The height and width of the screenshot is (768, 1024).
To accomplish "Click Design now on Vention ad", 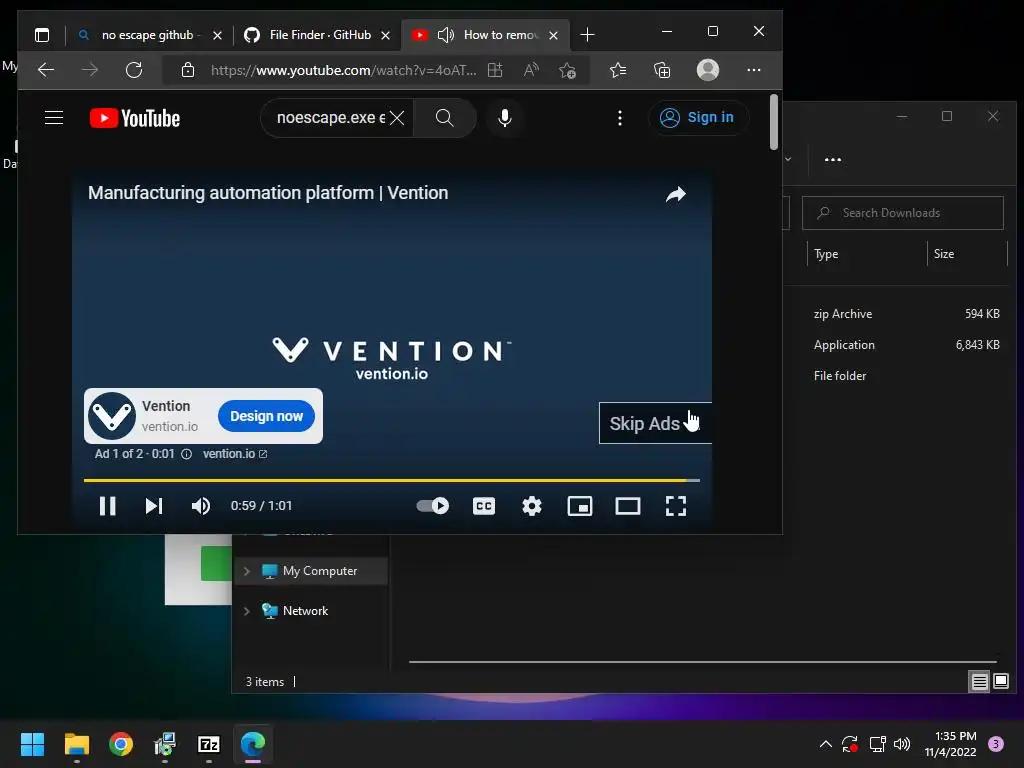I will pos(266,416).
